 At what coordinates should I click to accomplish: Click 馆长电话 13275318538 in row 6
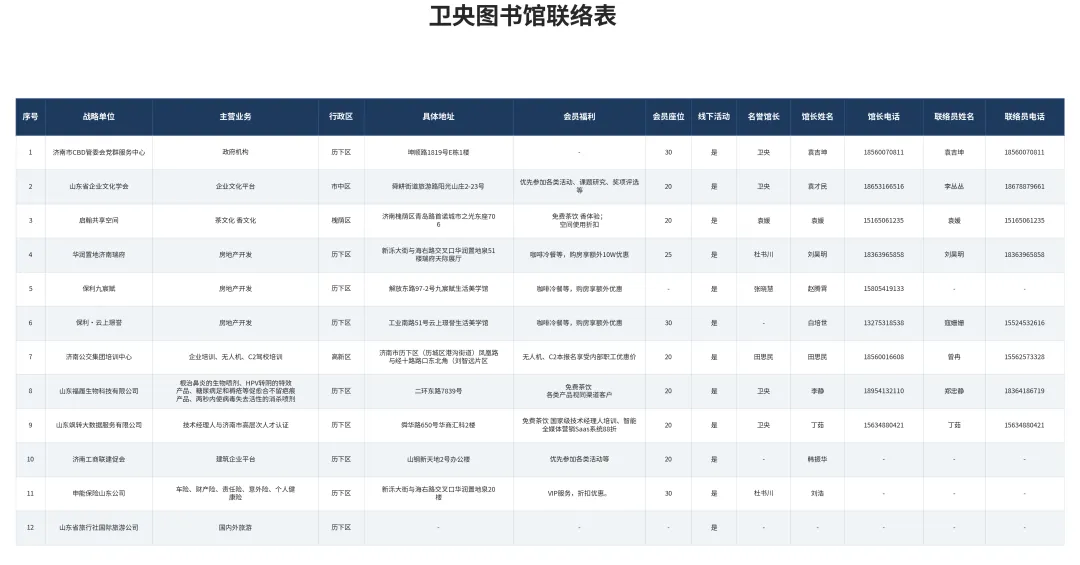point(883,322)
